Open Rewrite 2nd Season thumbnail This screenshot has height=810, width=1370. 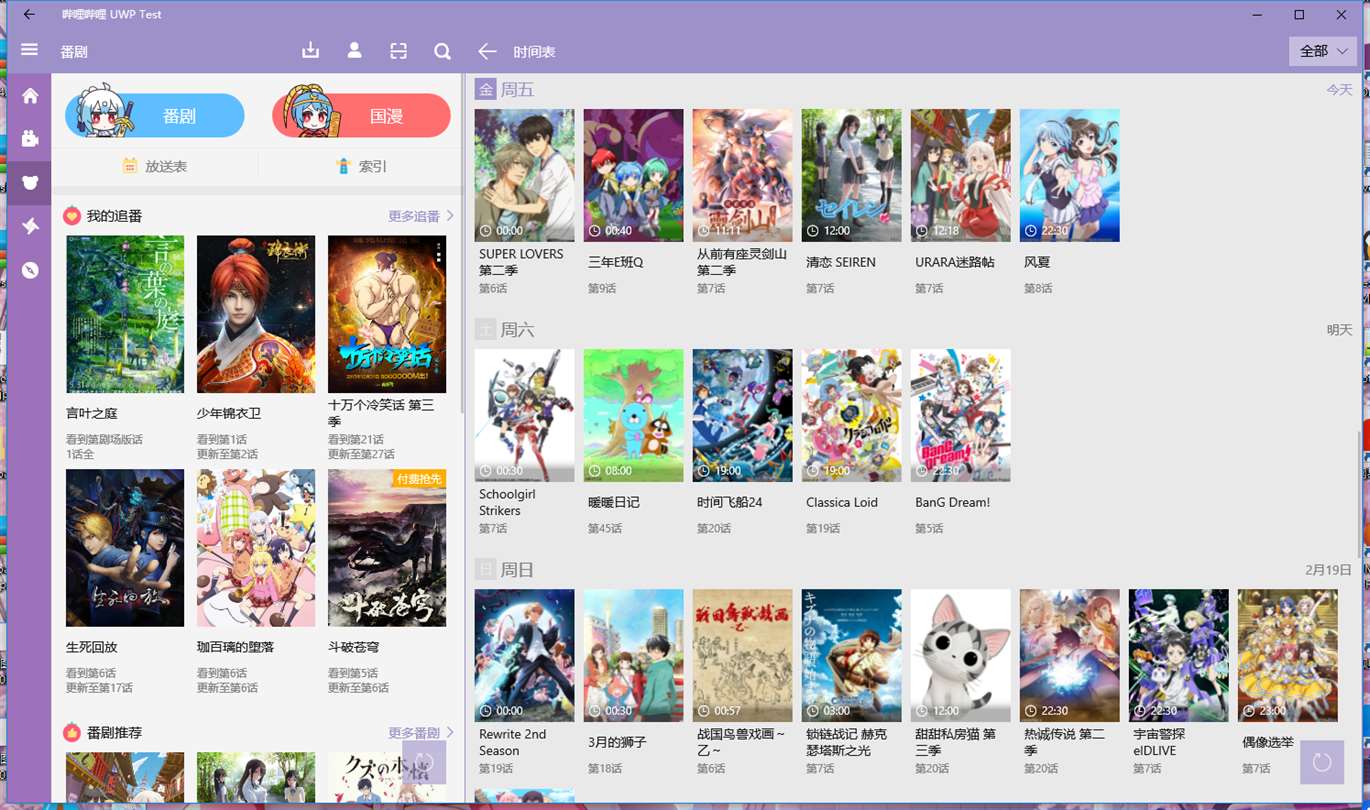525,655
